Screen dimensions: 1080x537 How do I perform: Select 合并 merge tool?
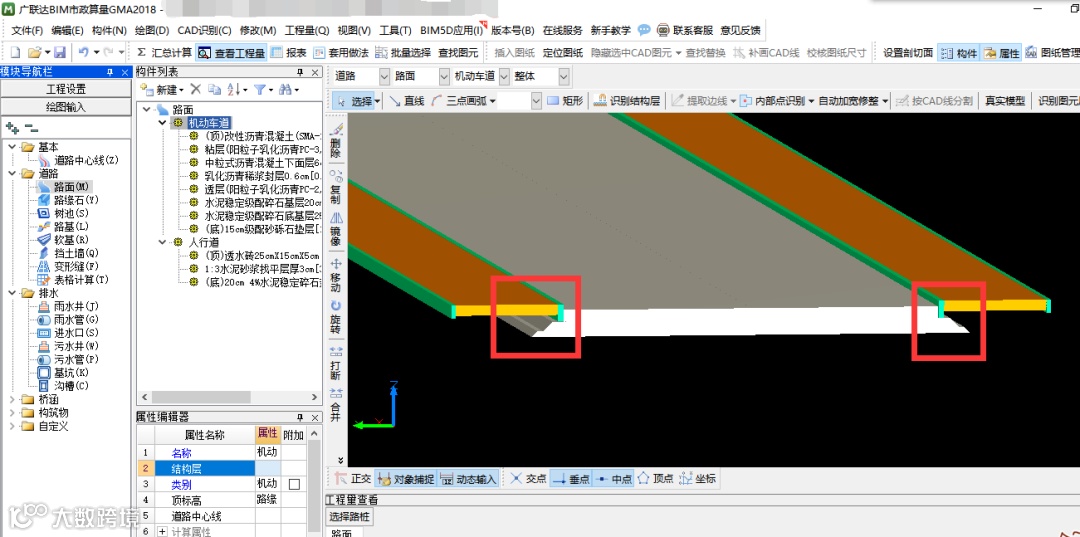tap(336, 406)
